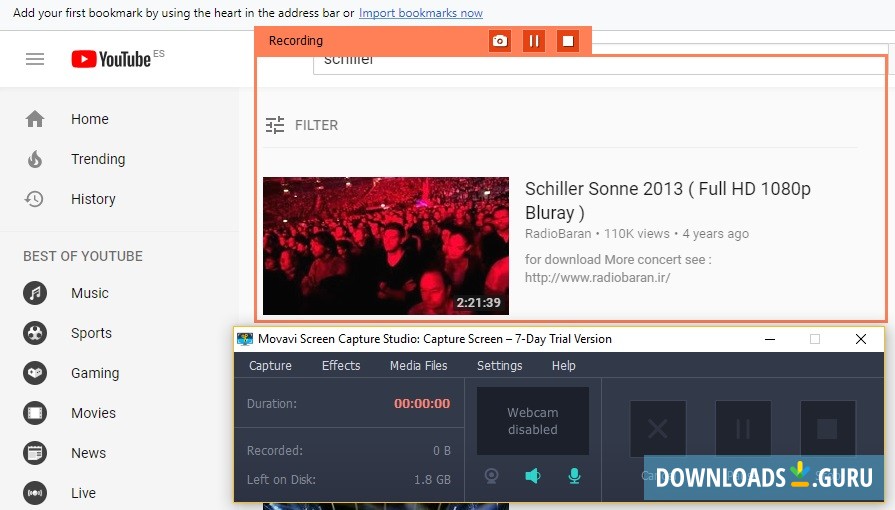Open the Settings menu in Movavi
The height and width of the screenshot is (510, 895).
click(499, 366)
